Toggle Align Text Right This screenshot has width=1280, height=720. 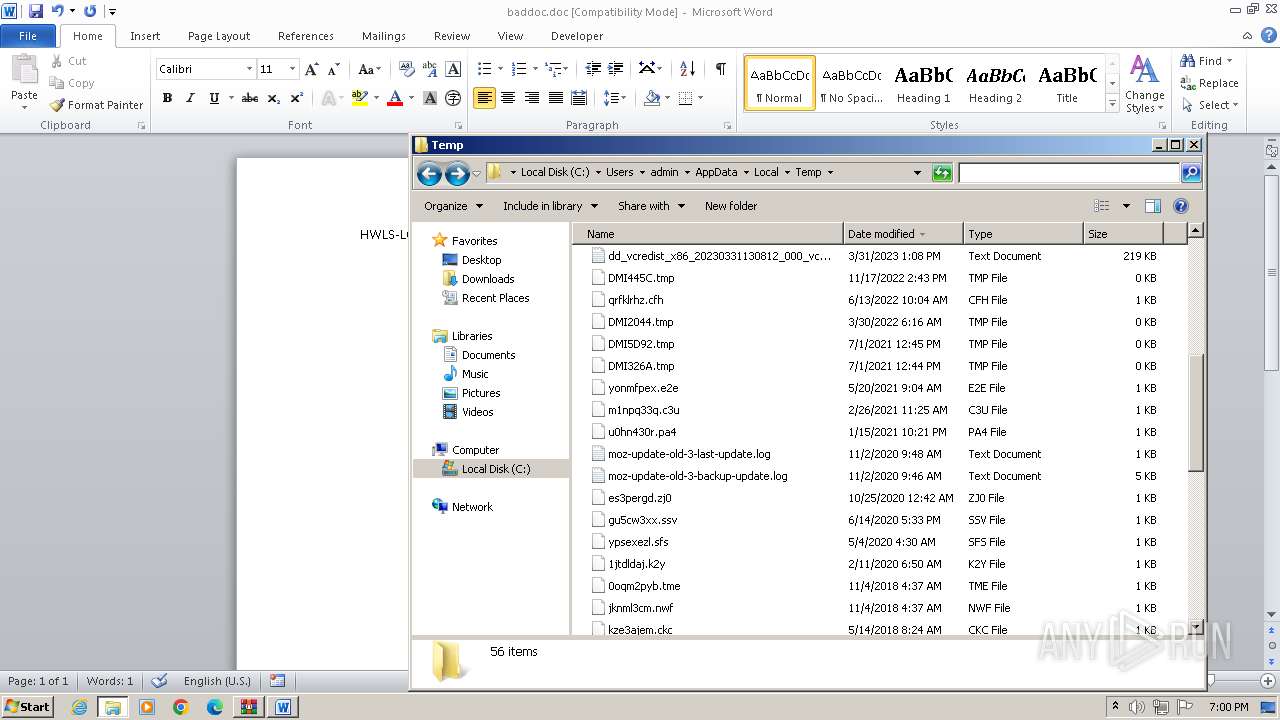pyautogui.click(x=532, y=98)
